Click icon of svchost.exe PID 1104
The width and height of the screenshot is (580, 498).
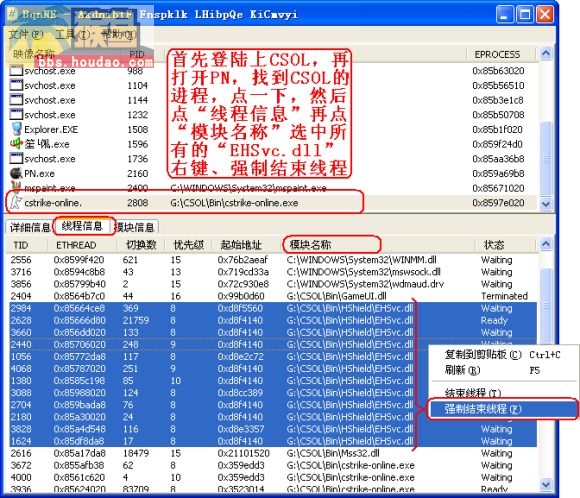tap(16, 85)
